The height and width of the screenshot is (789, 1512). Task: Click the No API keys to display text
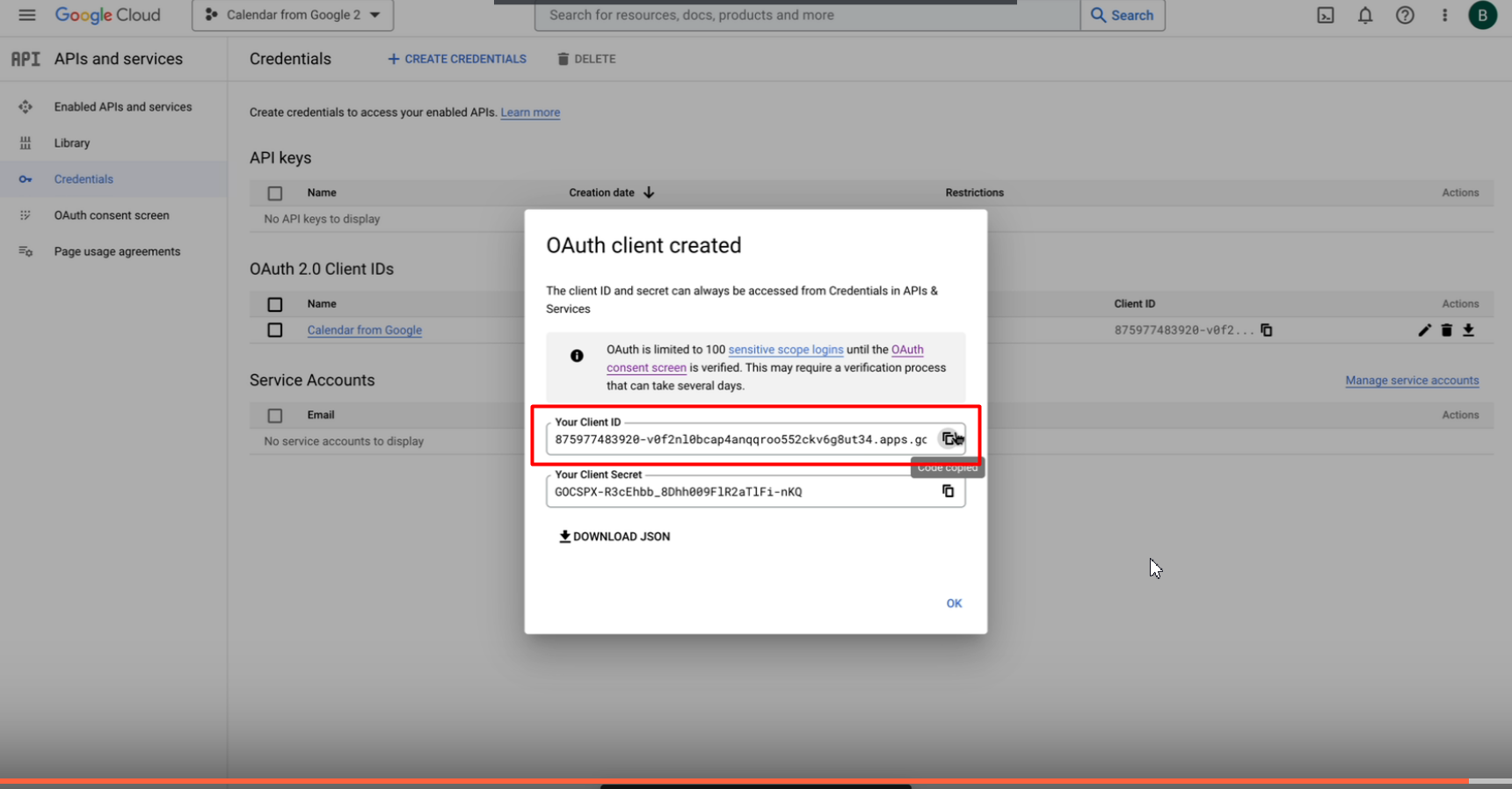pos(322,219)
